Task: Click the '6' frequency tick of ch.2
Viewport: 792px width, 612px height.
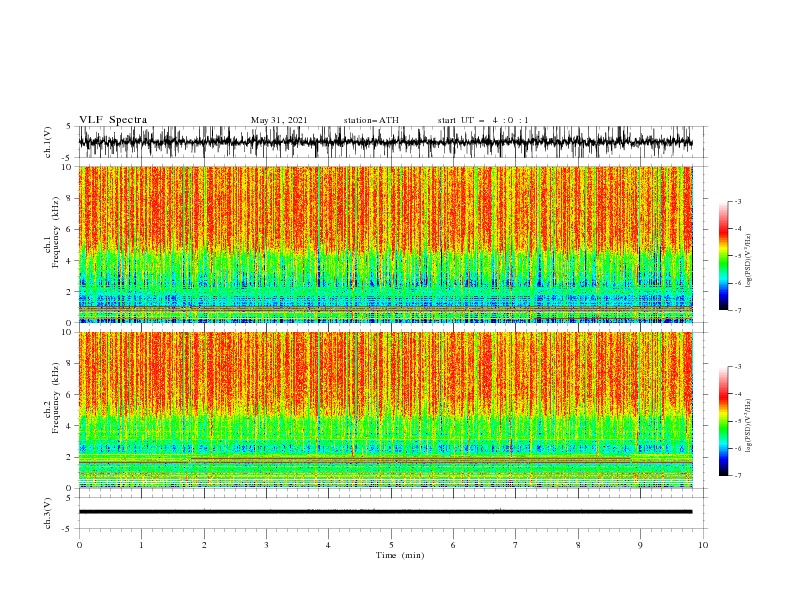Action: coord(71,395)
